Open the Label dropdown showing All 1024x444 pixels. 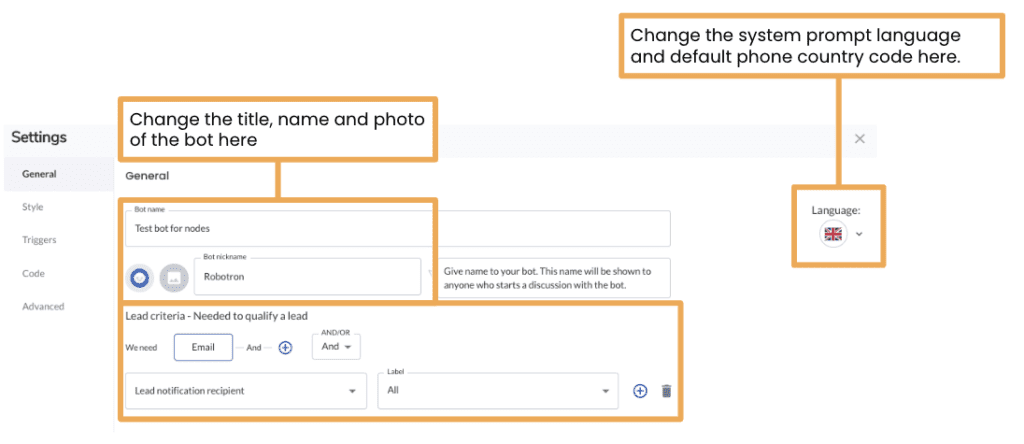(498, 390)
